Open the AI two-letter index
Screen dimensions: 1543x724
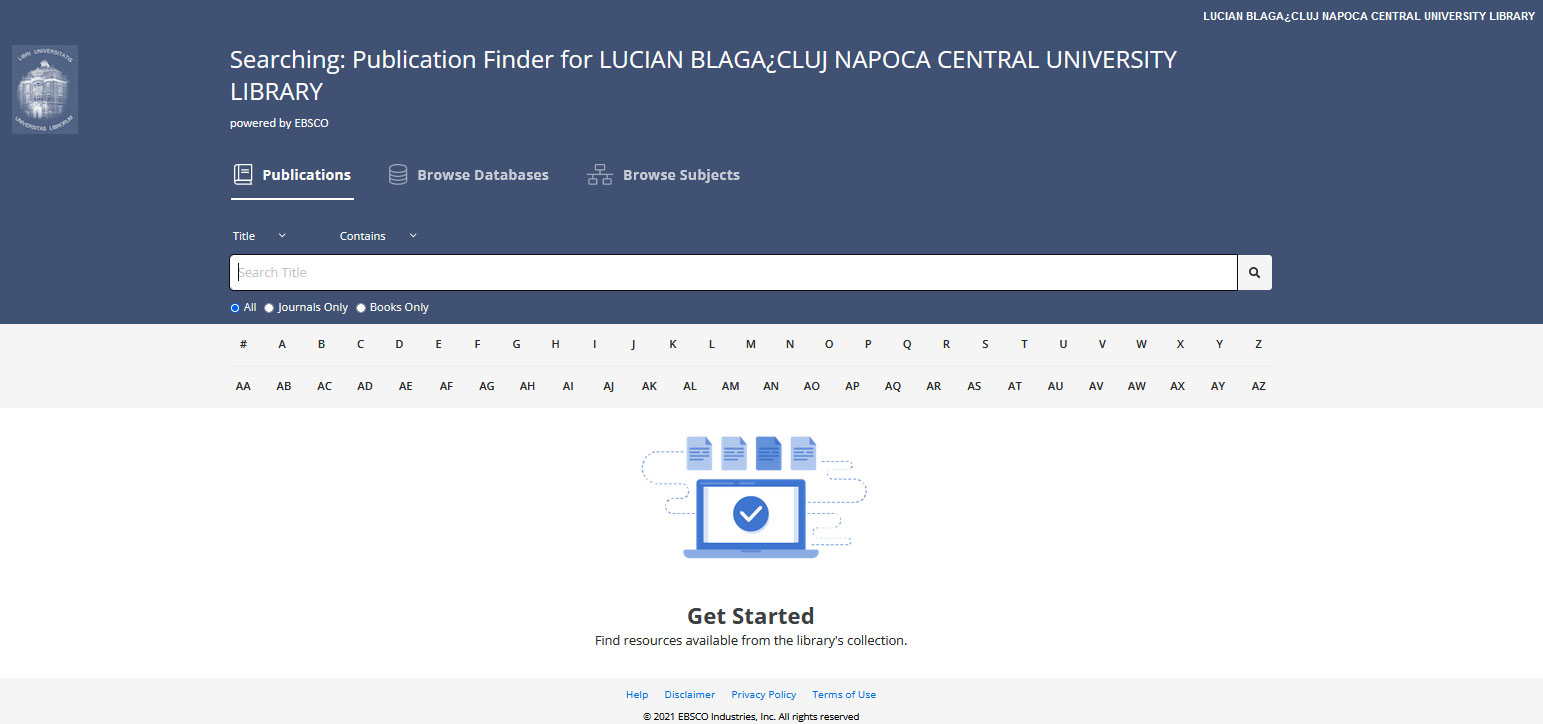(x=568, y=386)
